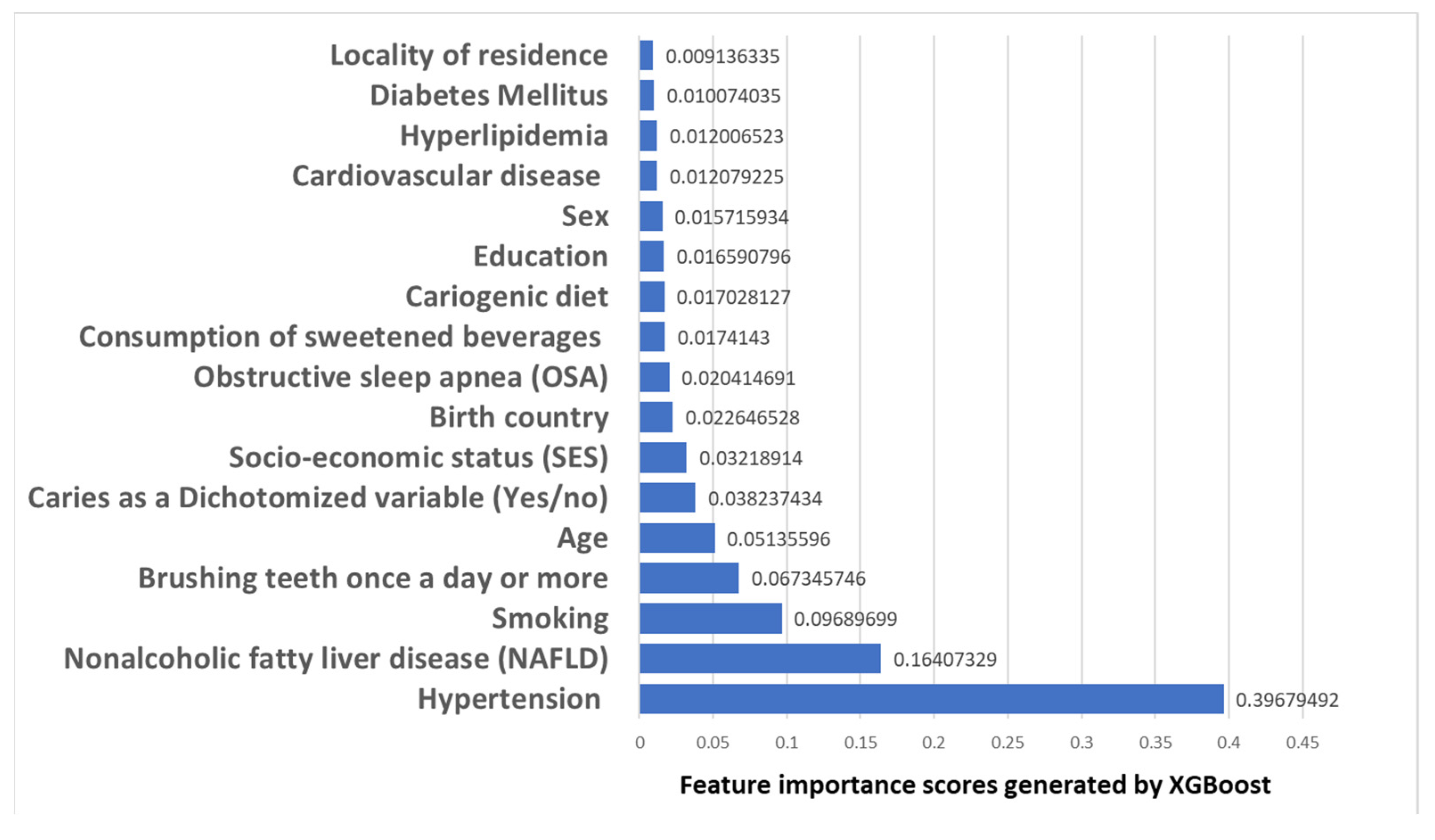This screenshot has width=1435, height=840.
Task: Select the Hyperlipidemia label
Action: pyautogui.click(x=504, y=135)
